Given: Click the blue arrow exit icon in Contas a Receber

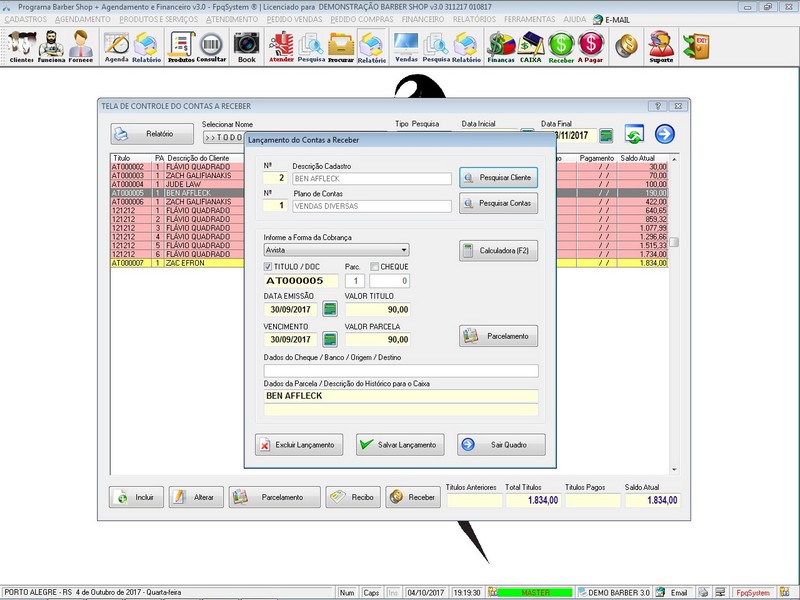Looking at the screenshot, I should tap(664, 134).
